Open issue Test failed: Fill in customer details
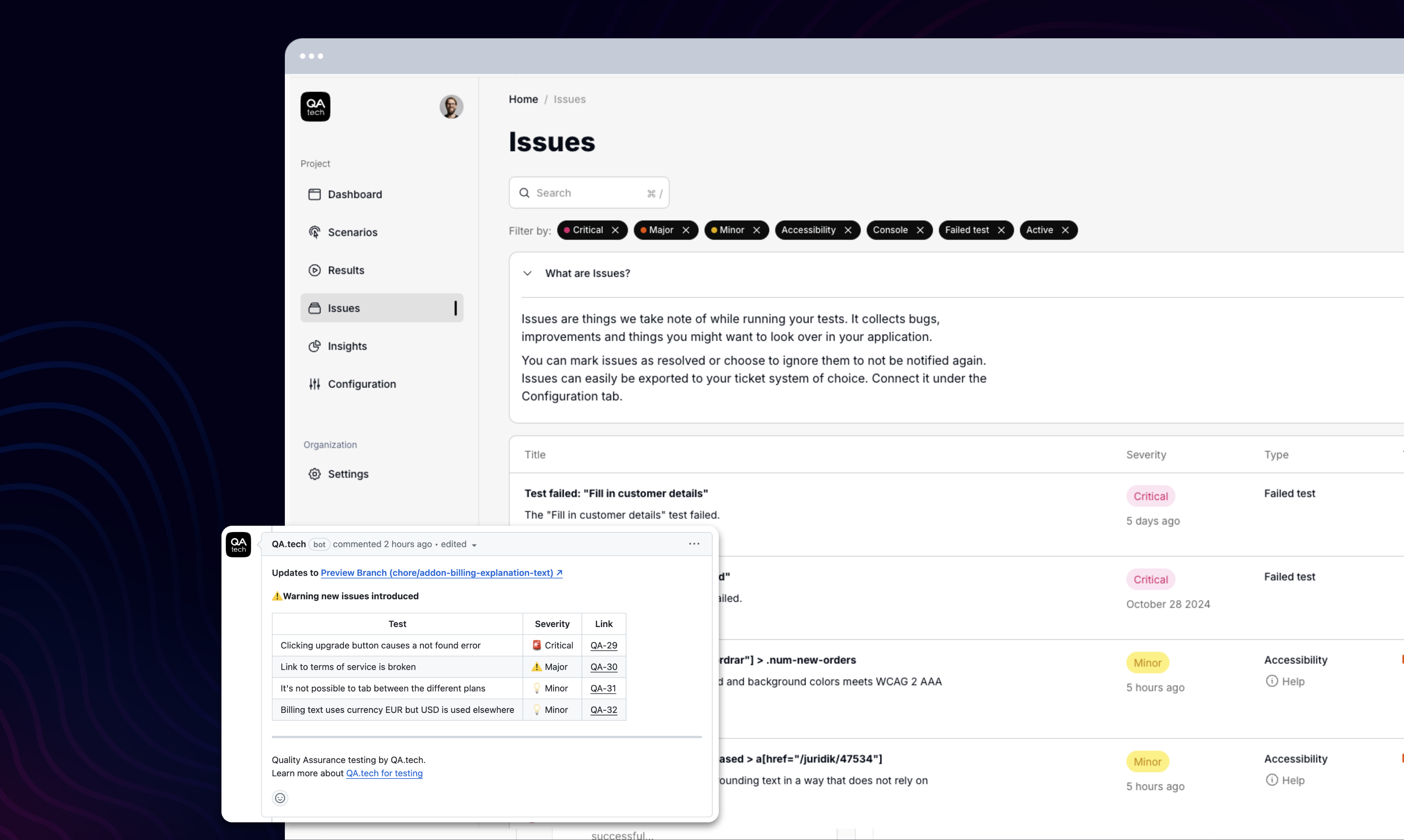Screen dimensions: 1404x840 pos(616,493)
